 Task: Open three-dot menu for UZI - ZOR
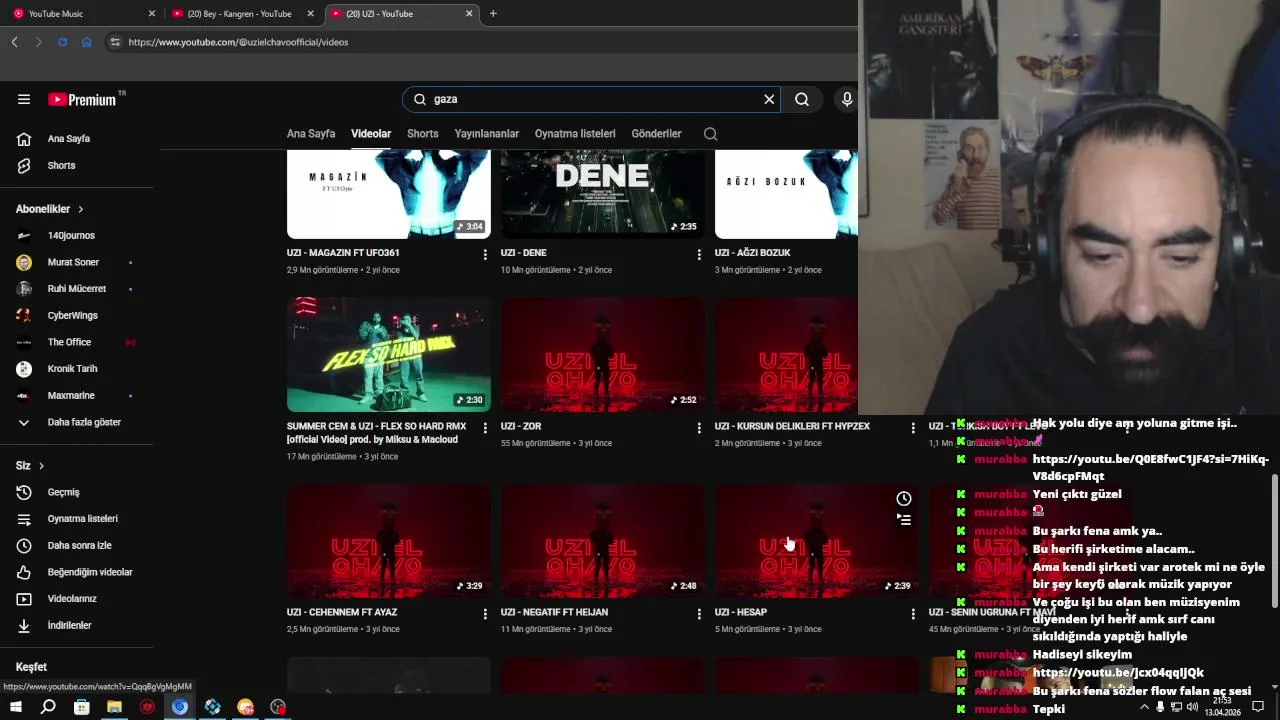[x=699, y=428]
